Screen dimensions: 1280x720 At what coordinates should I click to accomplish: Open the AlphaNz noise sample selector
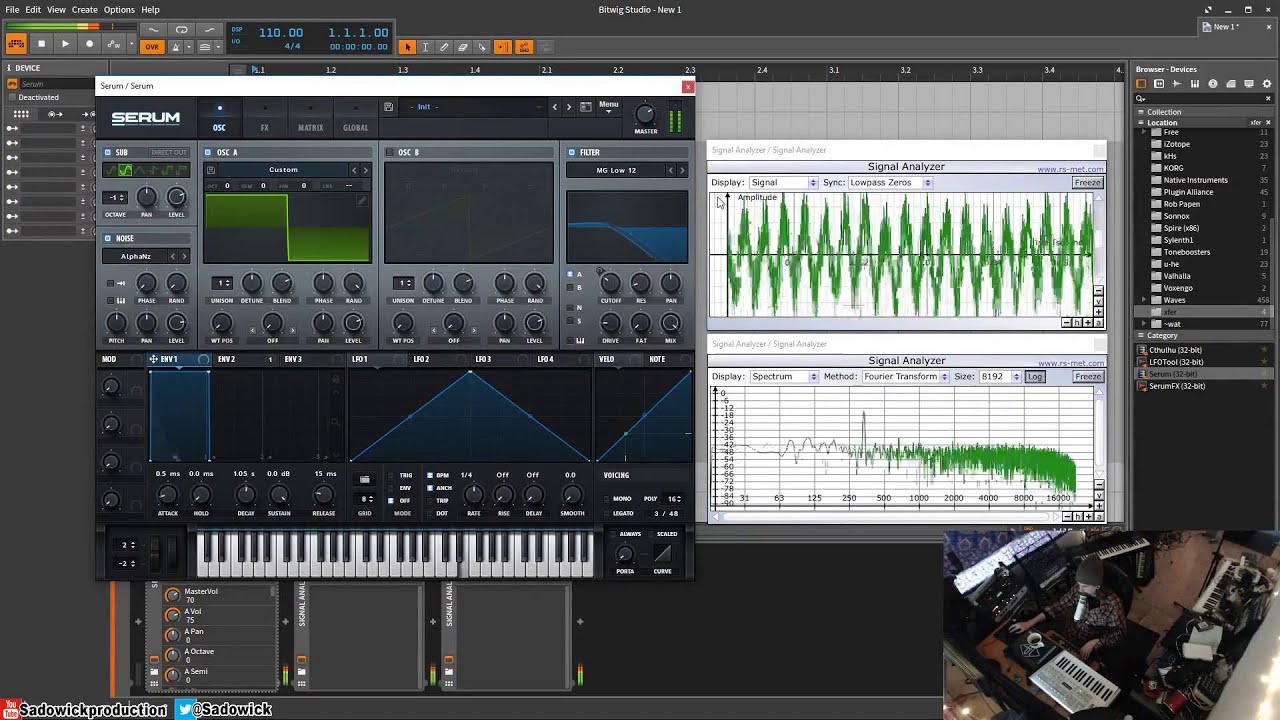[136, 256]
